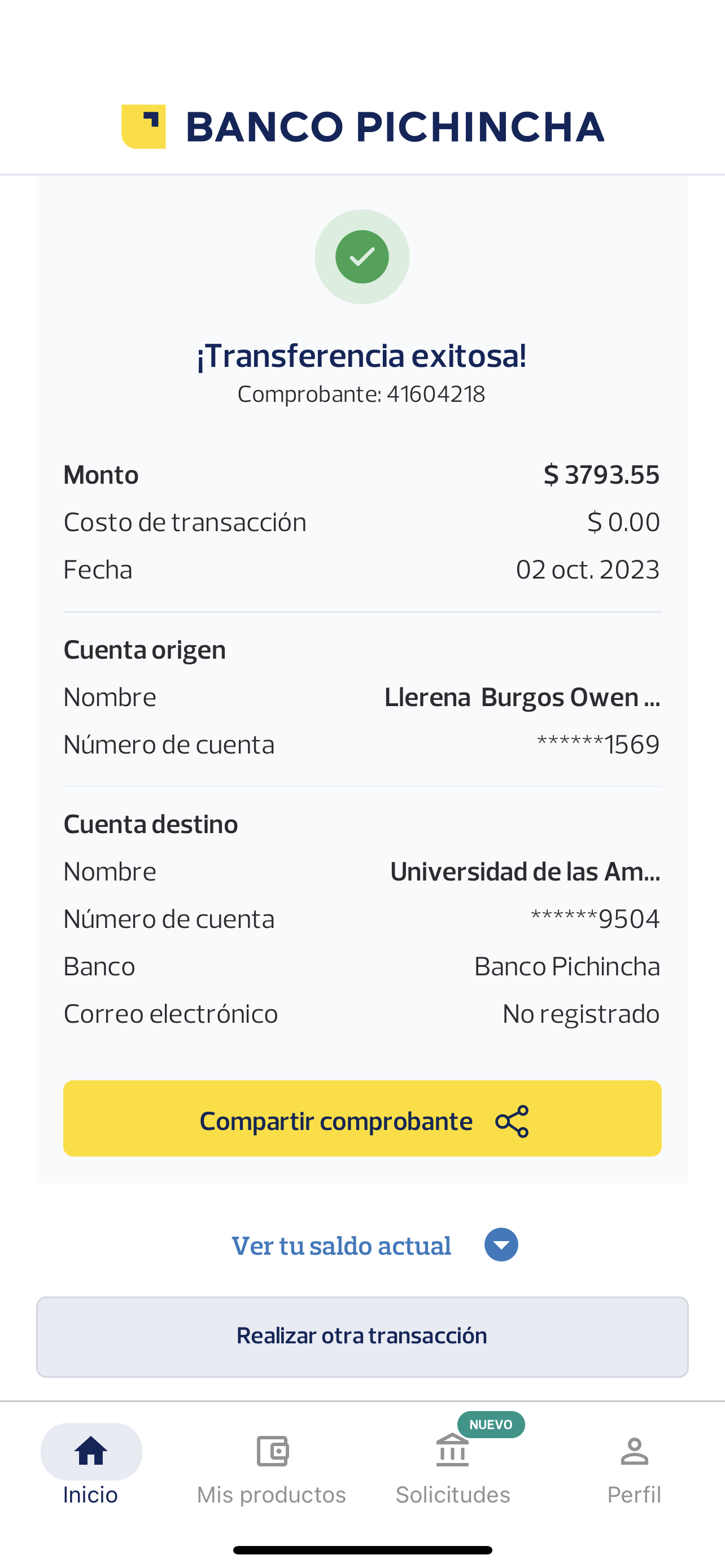The image size is (725, 1568).
Task: Tap the Comprobante number 41604218
Action: pyautogui.click(x=435, y=395)
